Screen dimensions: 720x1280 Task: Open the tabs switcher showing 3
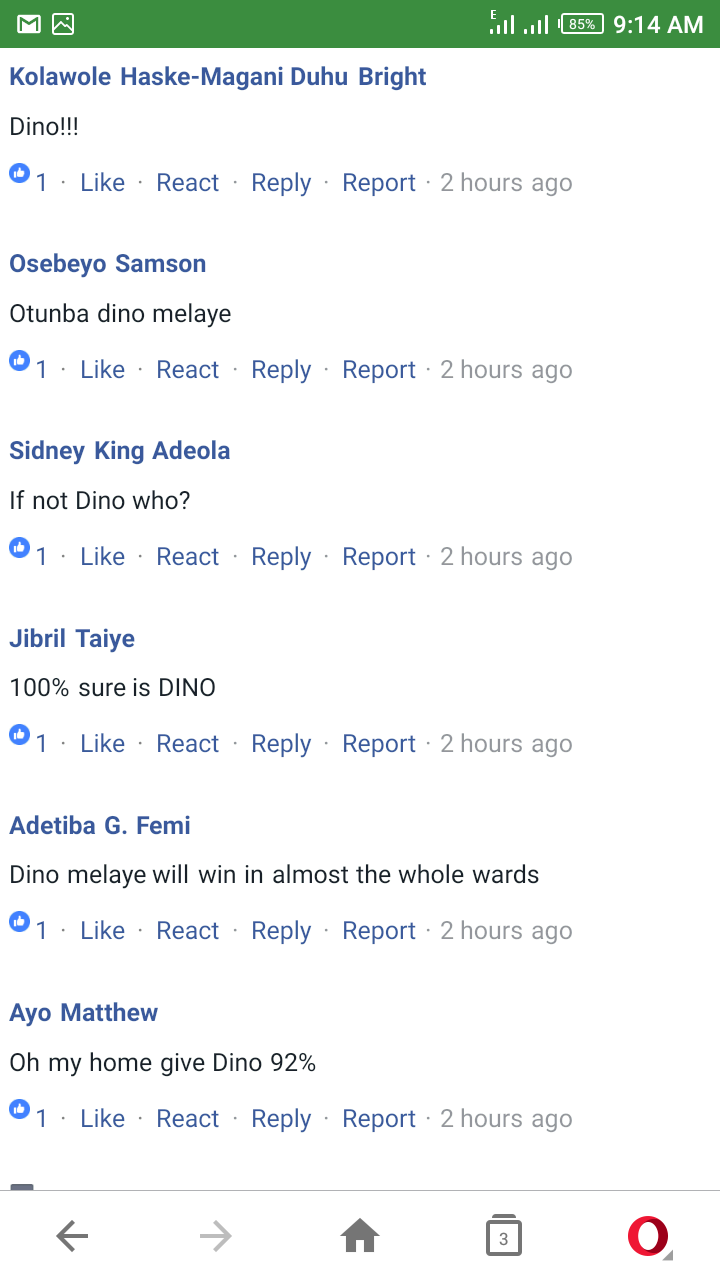[503, 1237]
